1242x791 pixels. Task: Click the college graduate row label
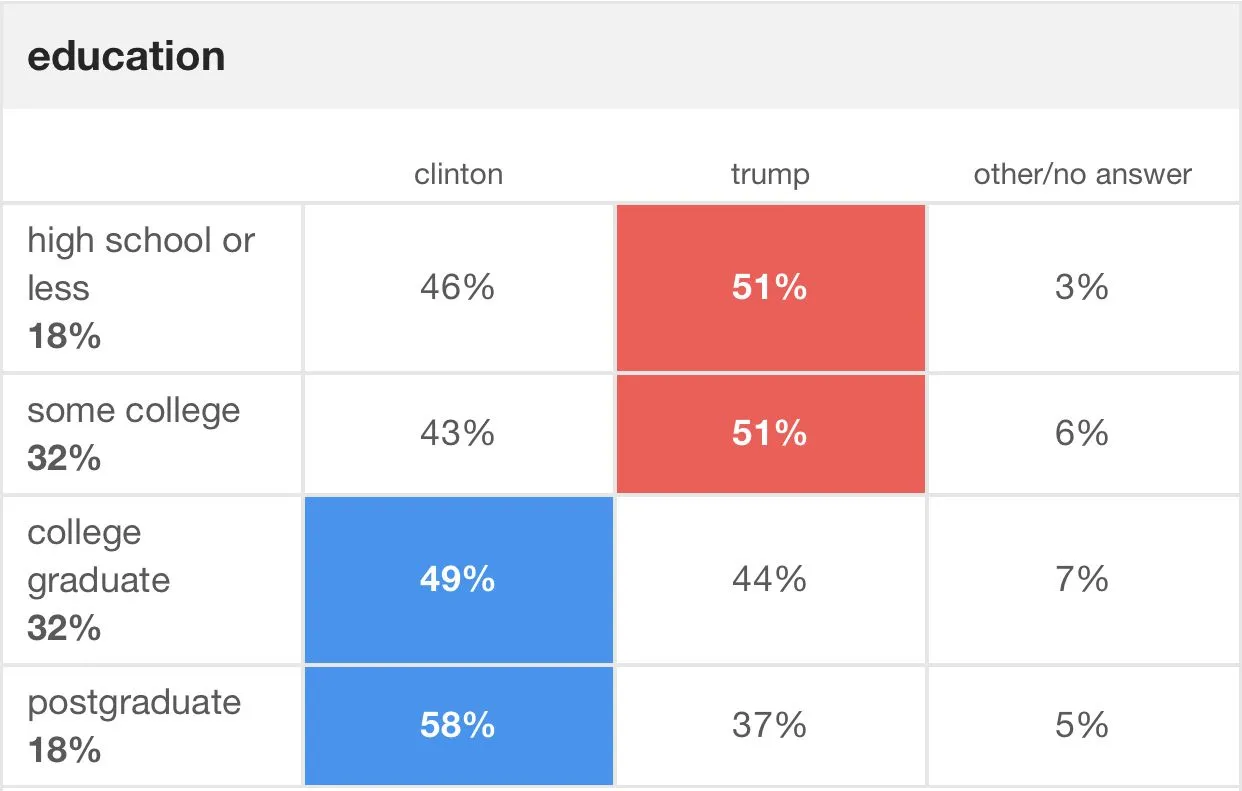pos(98,557)
